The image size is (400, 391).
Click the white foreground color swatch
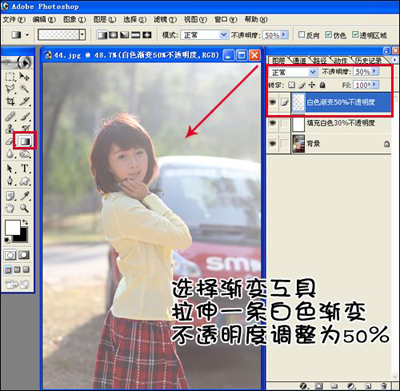pyautogui.click(x=12, y=228)
